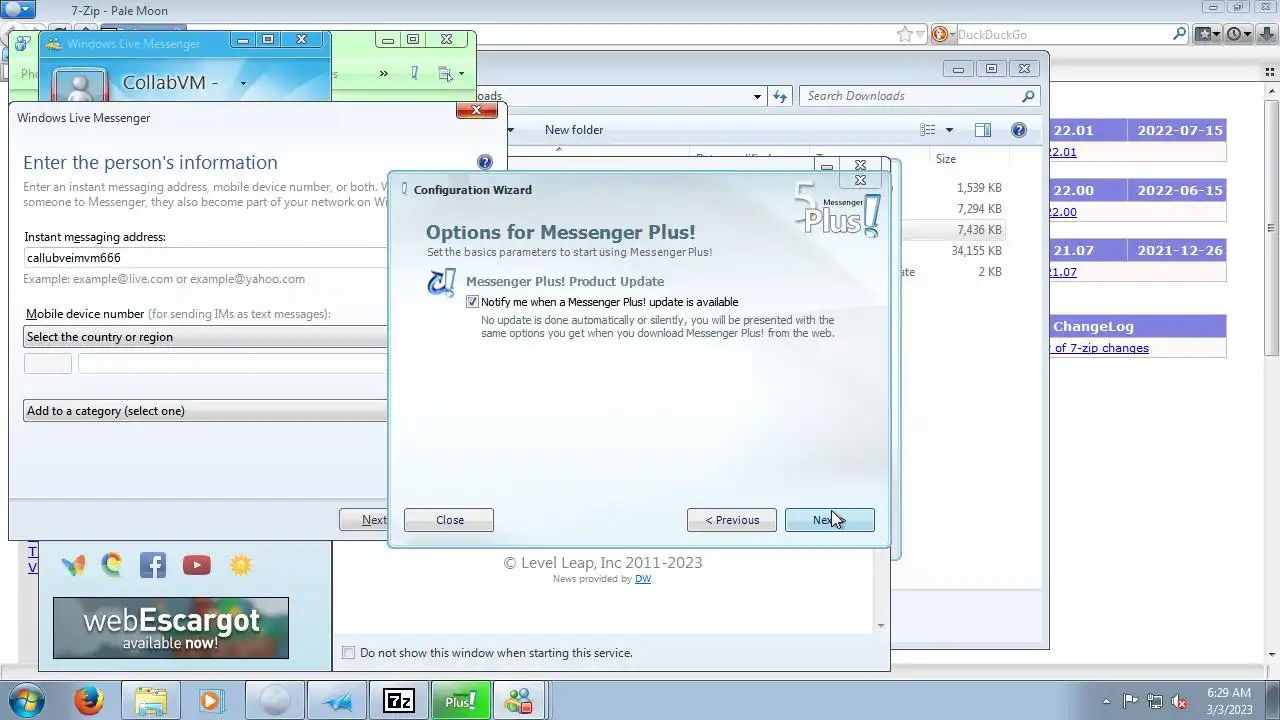
Task: Click Next in the Configuration Wizard
Action: (x=829, y=520)
